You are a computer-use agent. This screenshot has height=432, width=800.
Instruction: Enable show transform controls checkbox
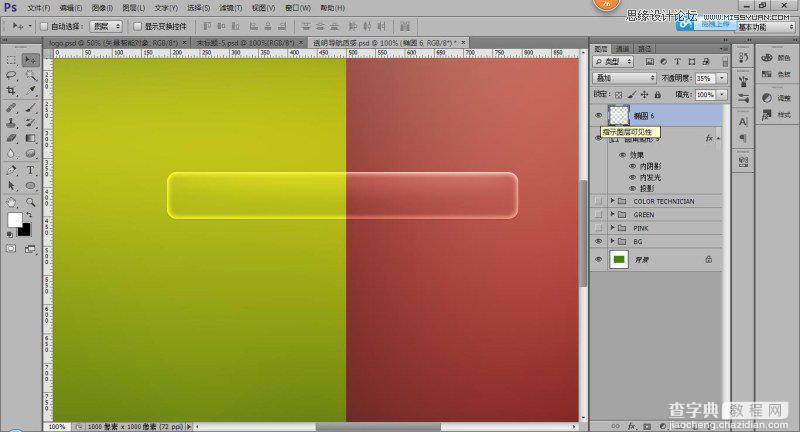[137, 26]
